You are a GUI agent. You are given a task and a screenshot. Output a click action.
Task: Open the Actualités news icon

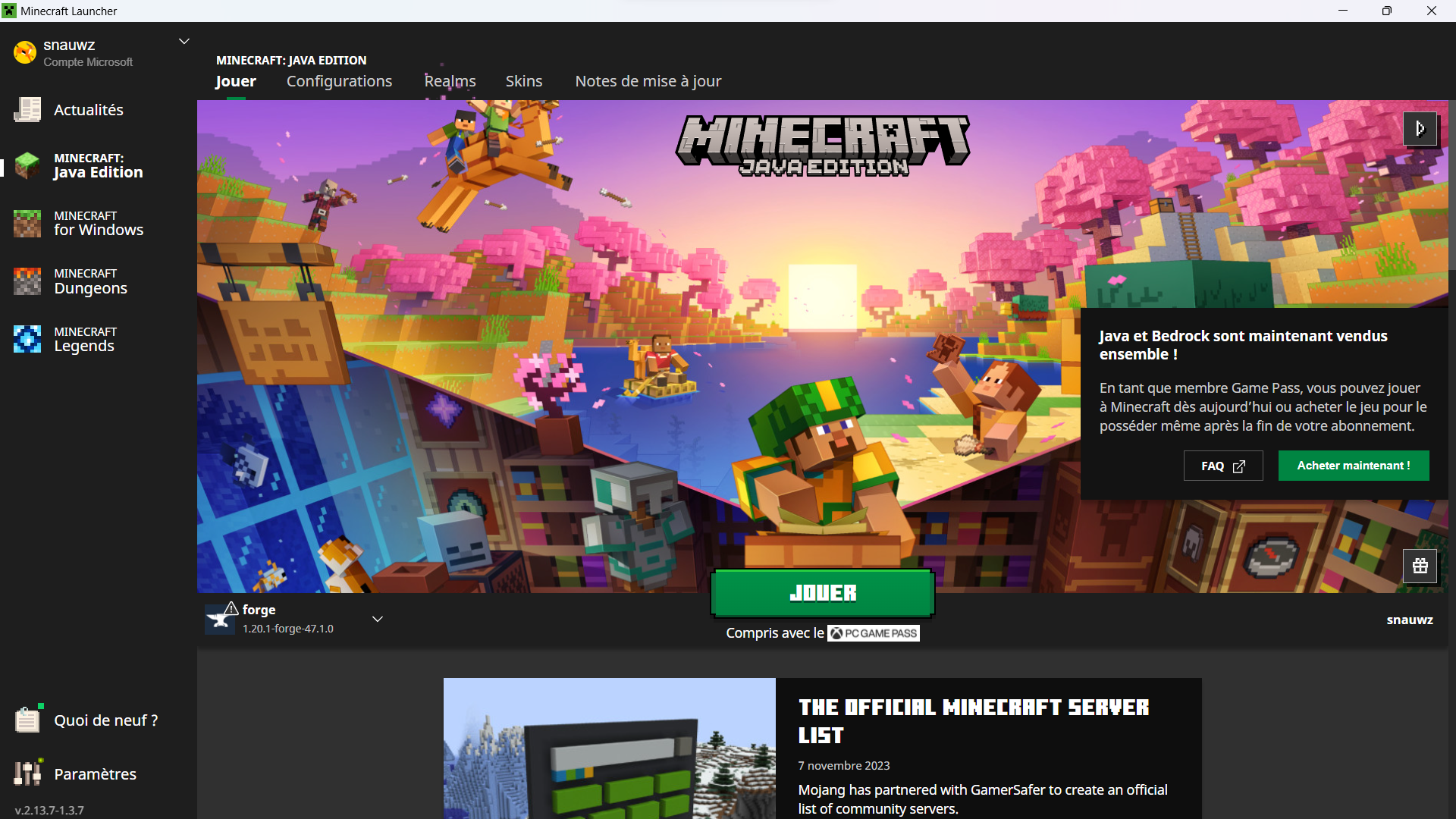[x=27, y=110]
